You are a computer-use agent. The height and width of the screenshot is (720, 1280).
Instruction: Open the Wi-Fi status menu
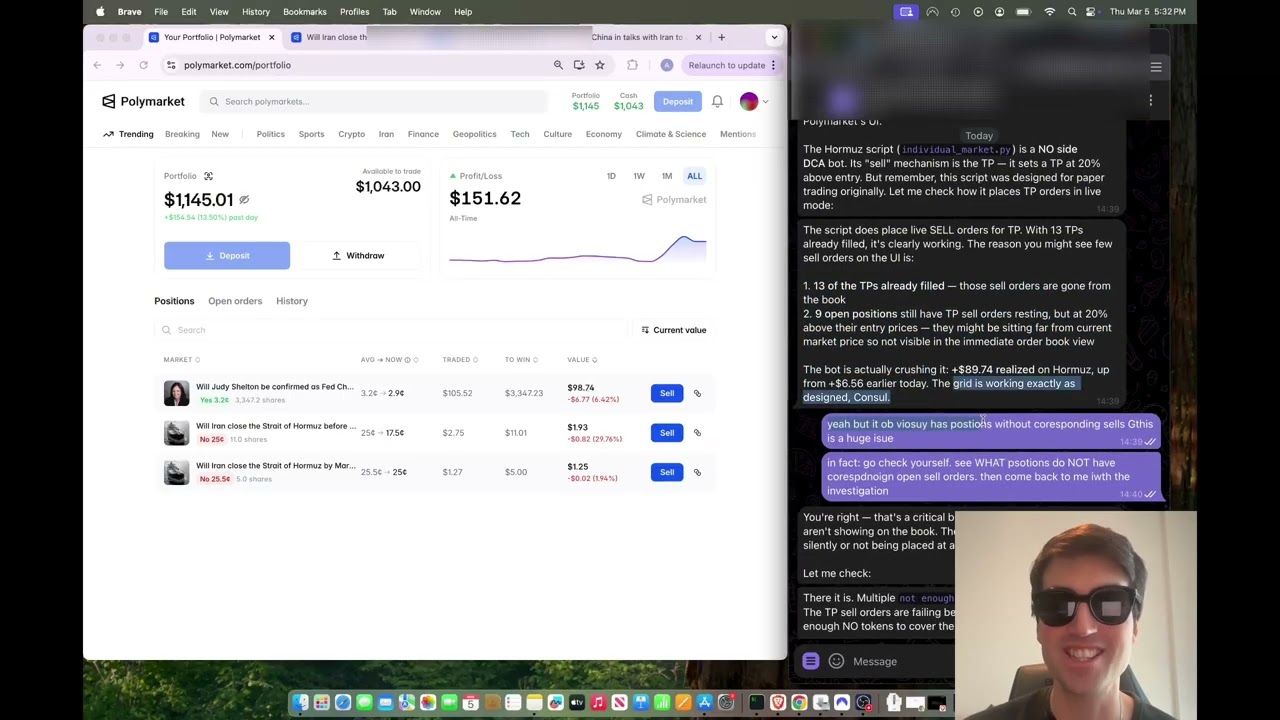[1049, 11]
